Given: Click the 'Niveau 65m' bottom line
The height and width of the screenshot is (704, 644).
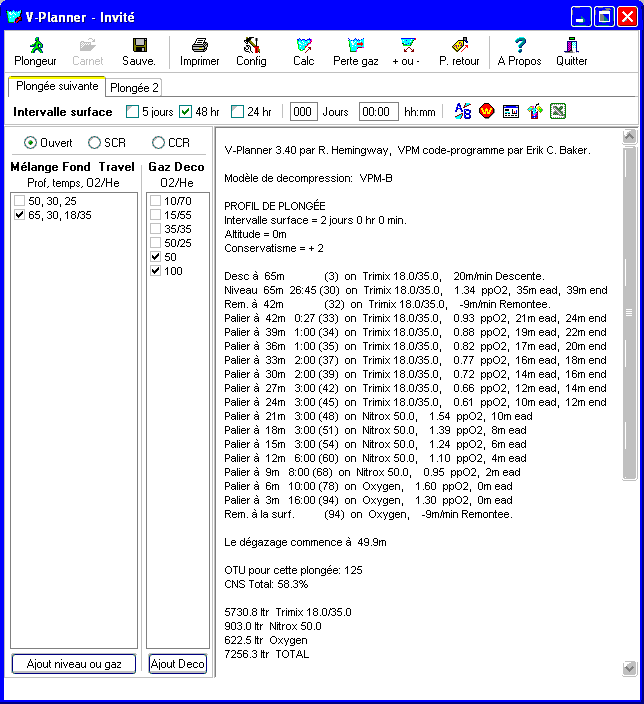Looking at the screenshot, I should coord(416,290).
